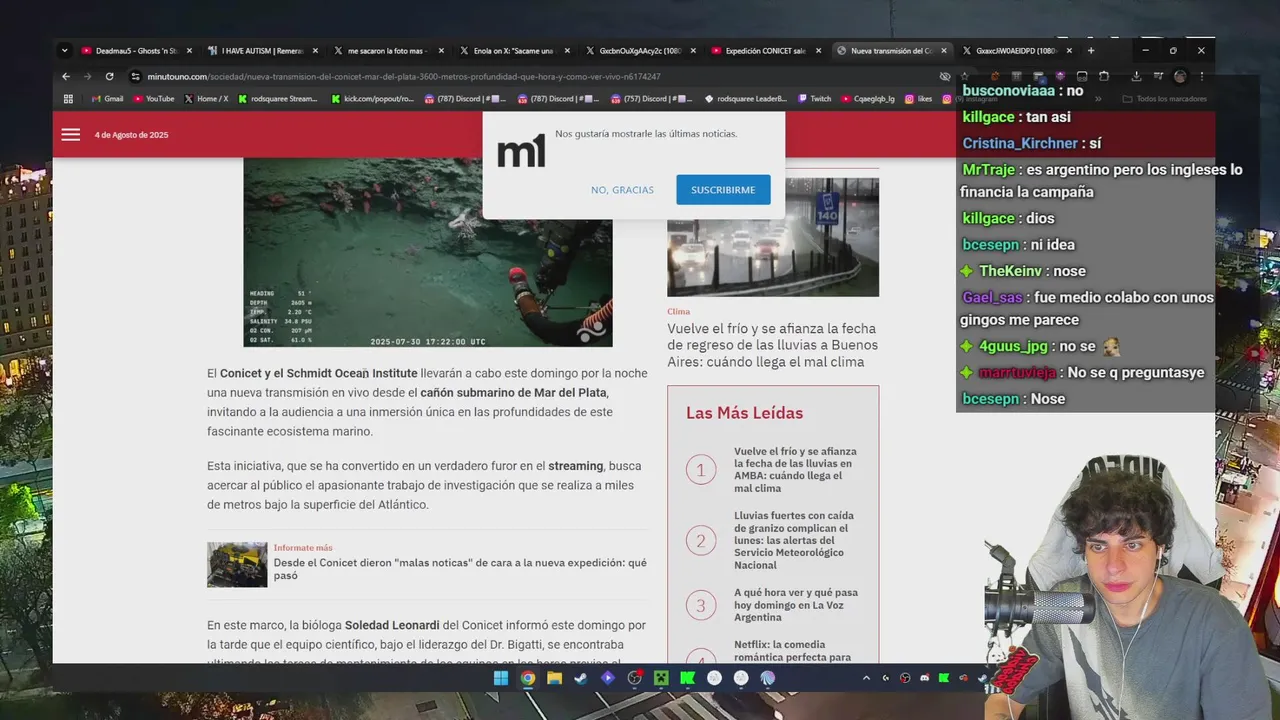Click the SUSCRIBIRME button

point(723,190)
